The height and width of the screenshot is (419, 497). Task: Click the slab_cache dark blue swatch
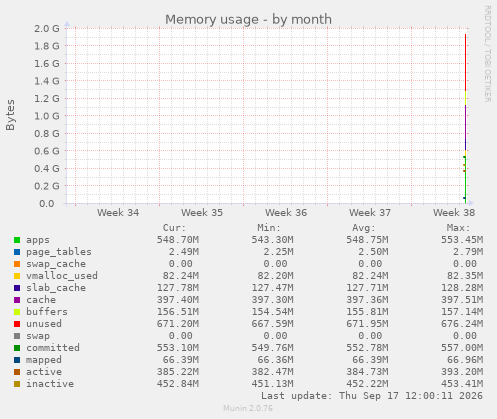click(x=17, y=288)
